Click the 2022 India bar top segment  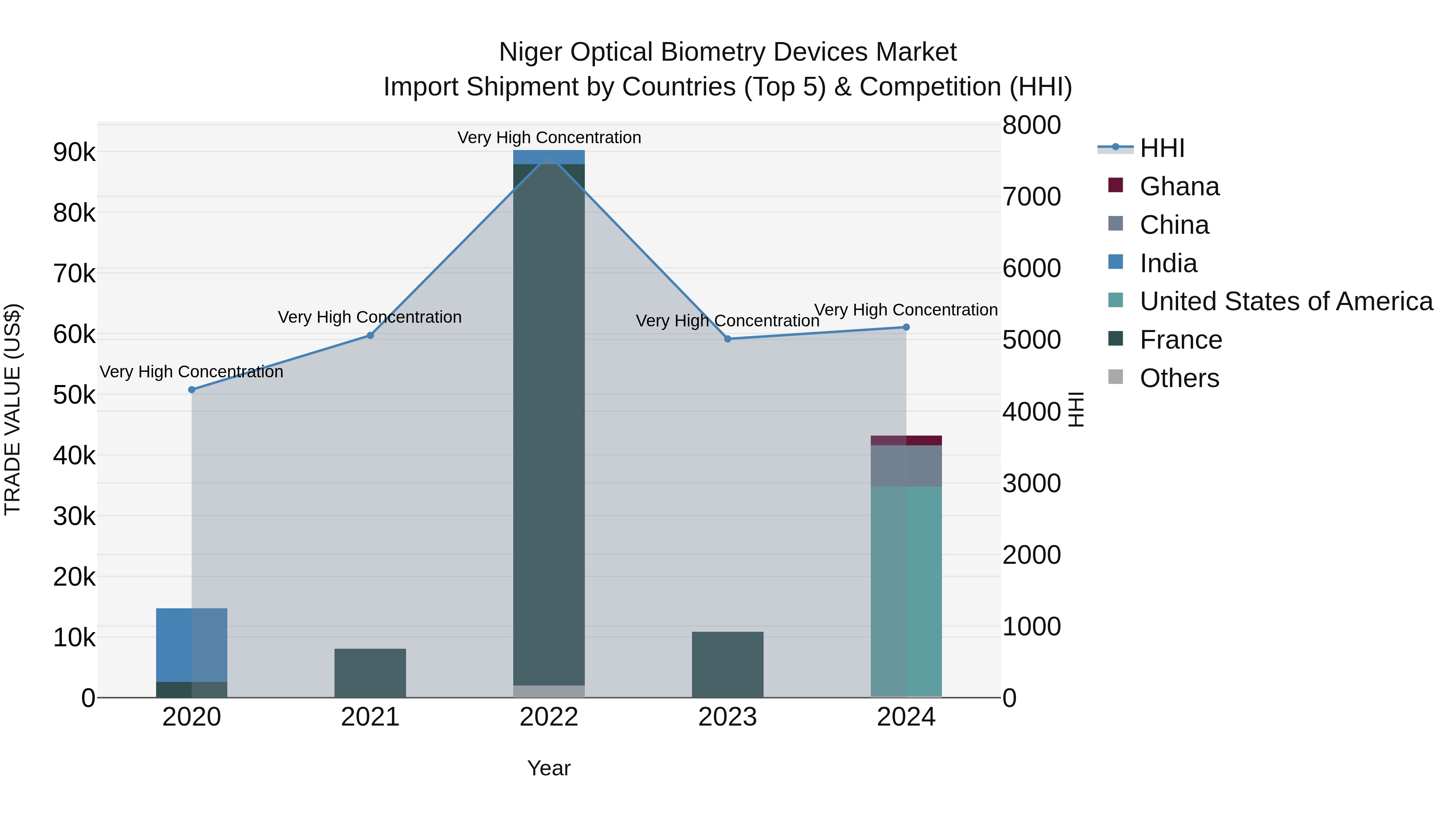tap(549, 157)
